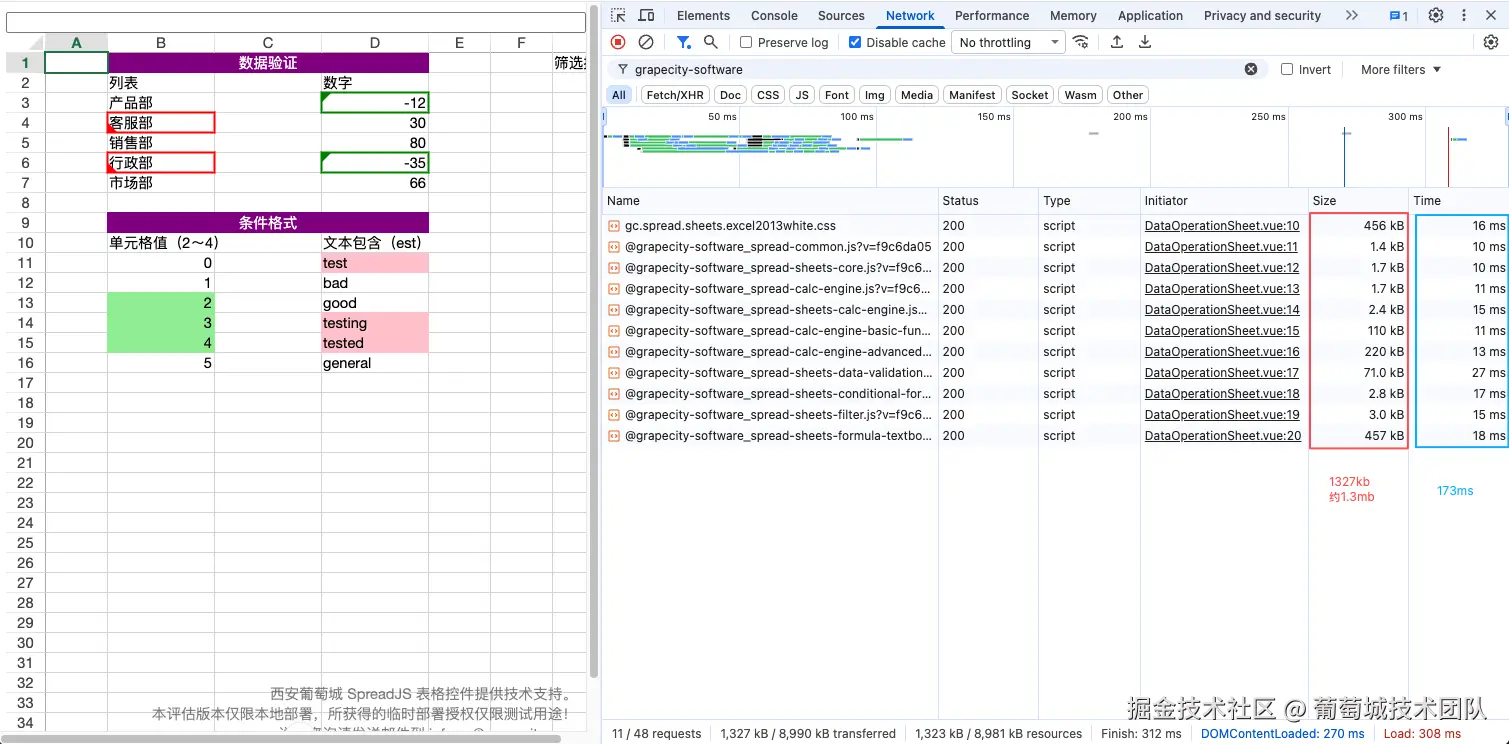Close the DevTools panel
The width and height of the screenshot is (1509, 744).
[1491, 15]
